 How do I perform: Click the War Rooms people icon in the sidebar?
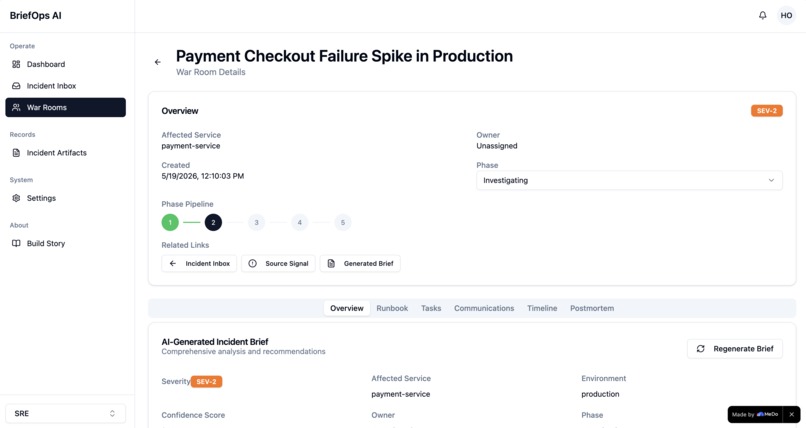click(x=16, y=107)
